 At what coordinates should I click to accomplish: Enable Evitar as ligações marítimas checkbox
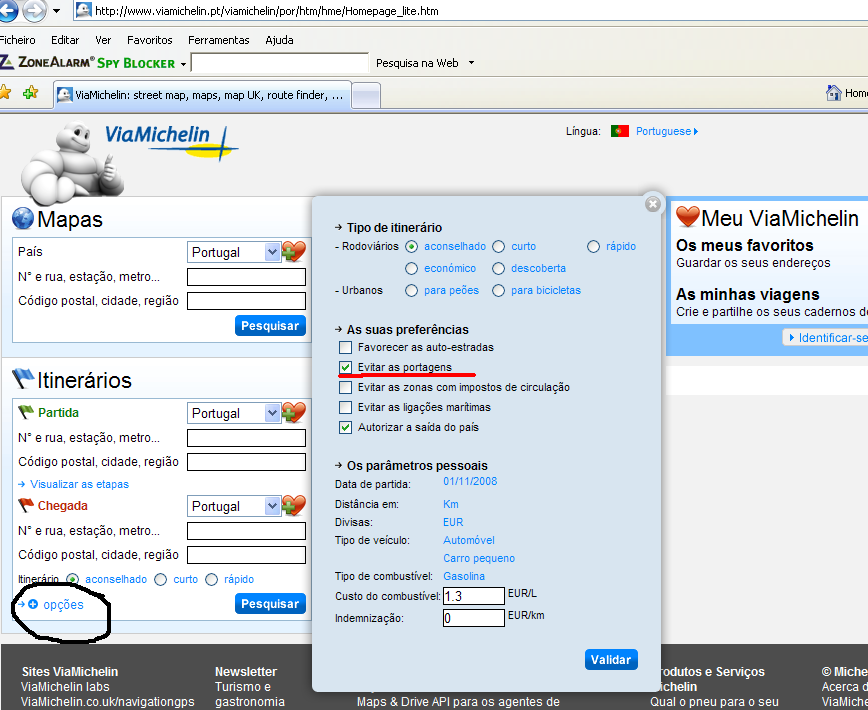(x=345, y=407)
